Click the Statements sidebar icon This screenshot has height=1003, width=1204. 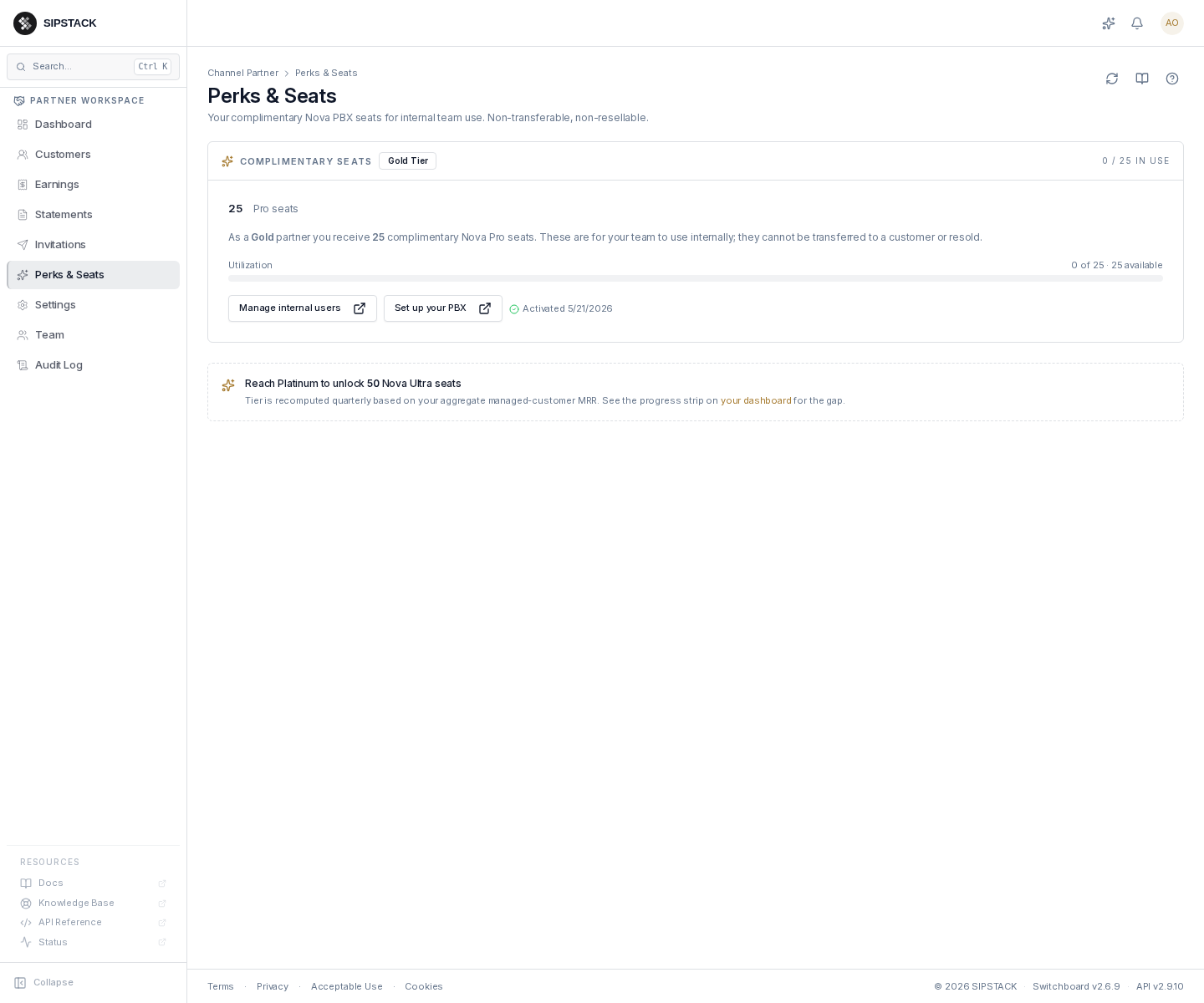point(23,215)
